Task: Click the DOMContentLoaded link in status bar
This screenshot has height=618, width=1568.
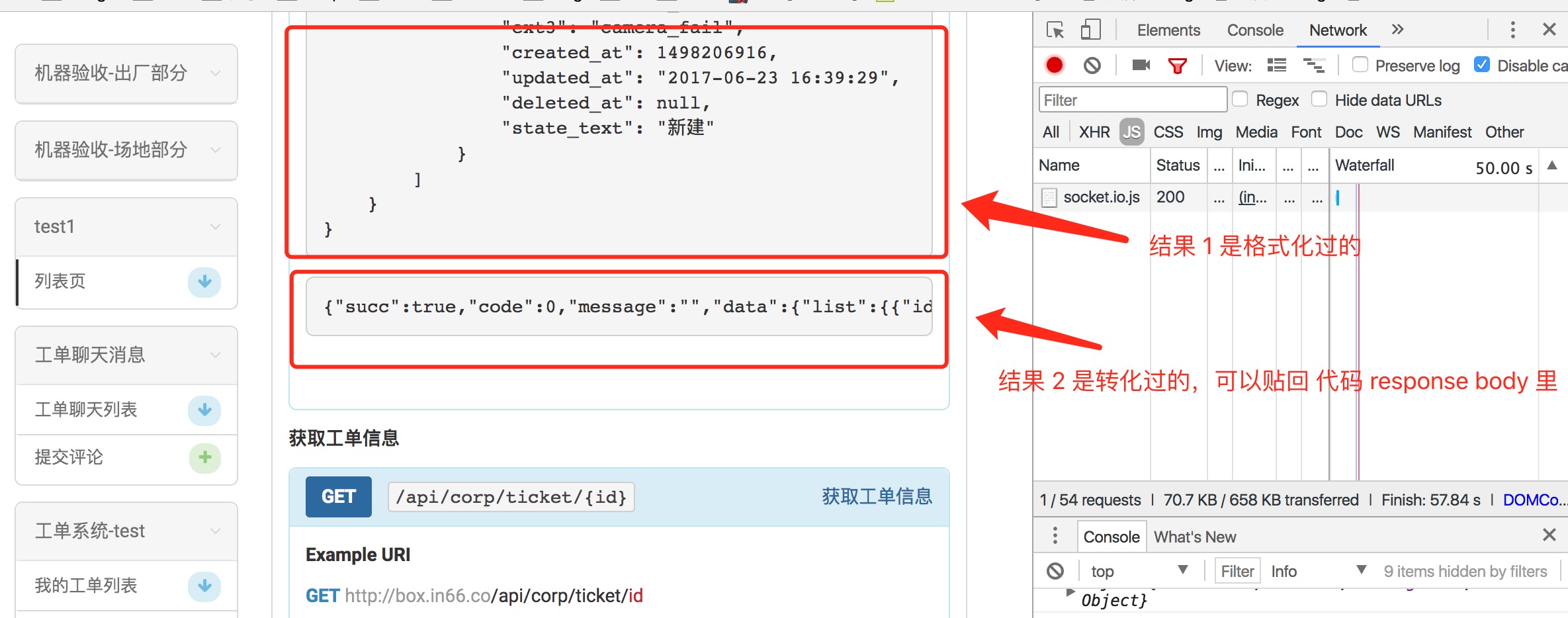Action: click(x=1535, y=500)
